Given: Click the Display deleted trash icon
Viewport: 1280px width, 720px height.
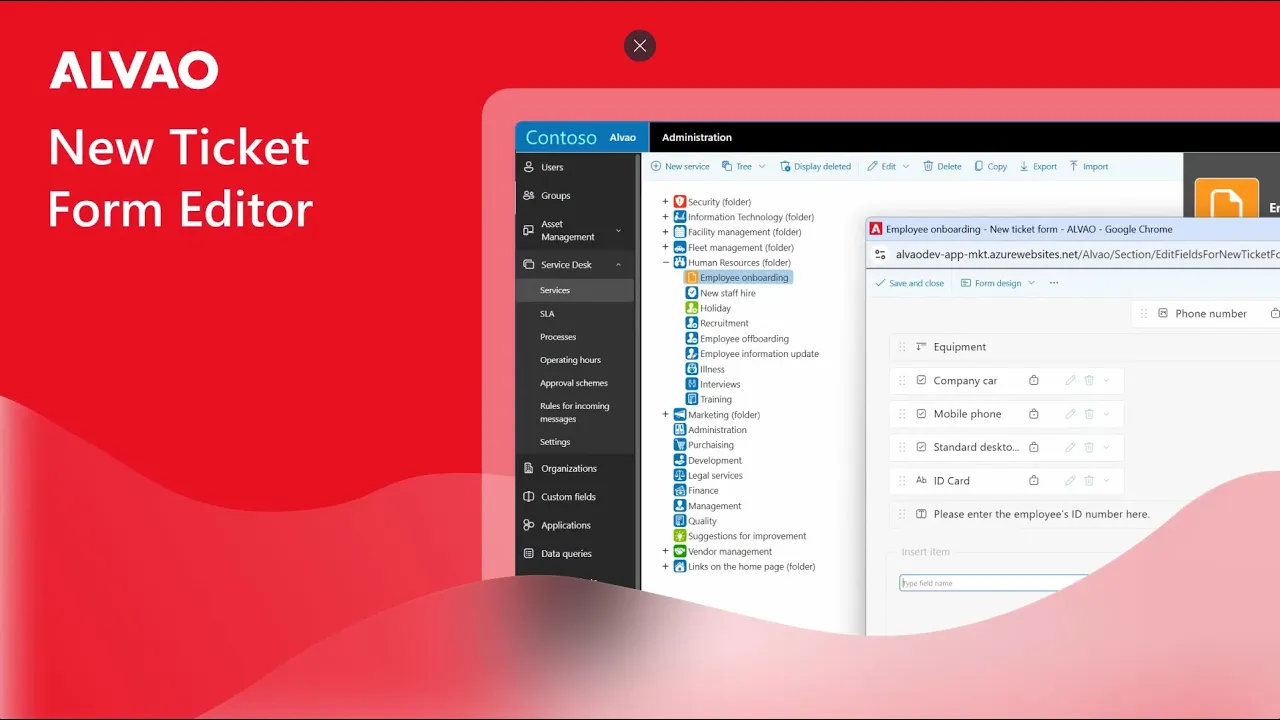Looking at the screenshot, I should tap(786, 167).
